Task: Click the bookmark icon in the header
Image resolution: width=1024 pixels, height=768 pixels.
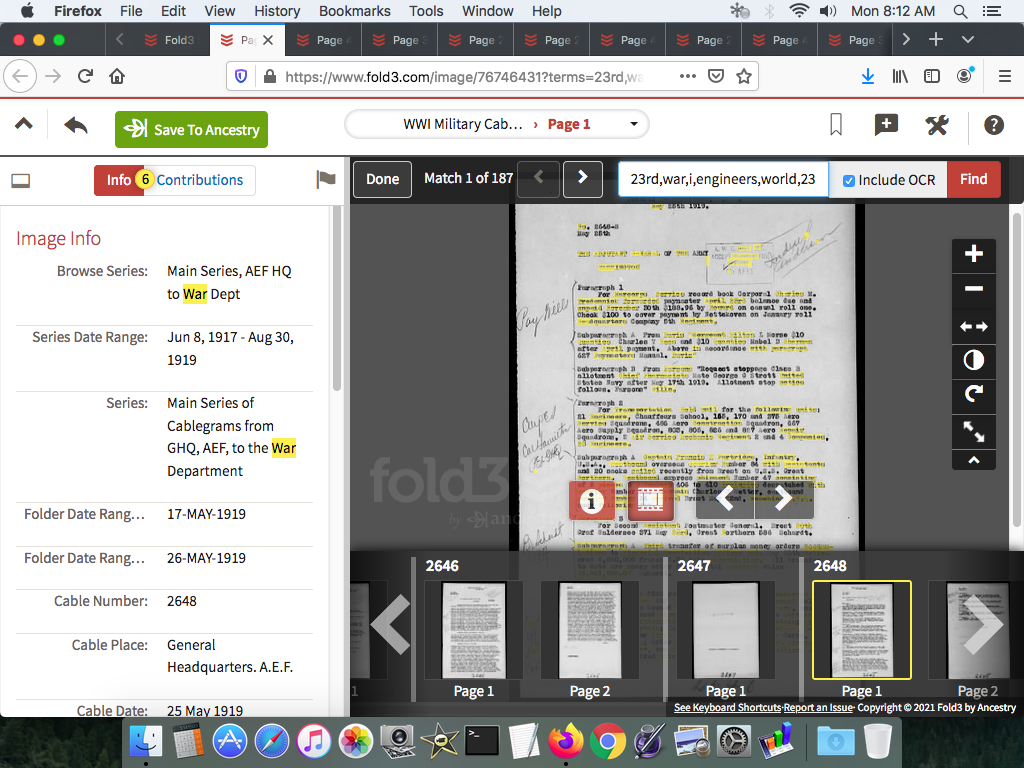Action: pyautogui.click(x=836, y=125)
